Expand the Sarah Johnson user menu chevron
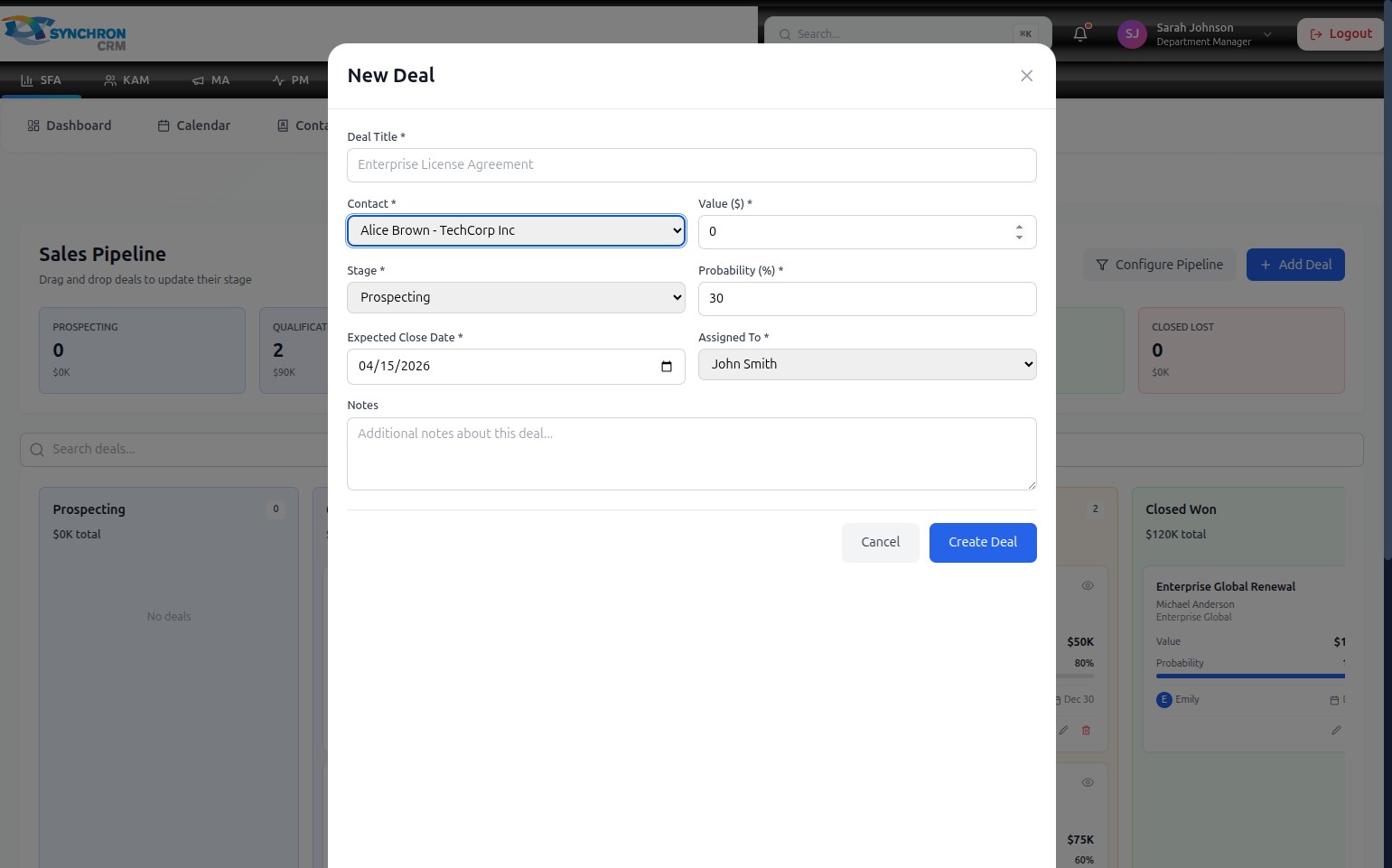Screen dimensions: 1392x868 point(1267,34)
